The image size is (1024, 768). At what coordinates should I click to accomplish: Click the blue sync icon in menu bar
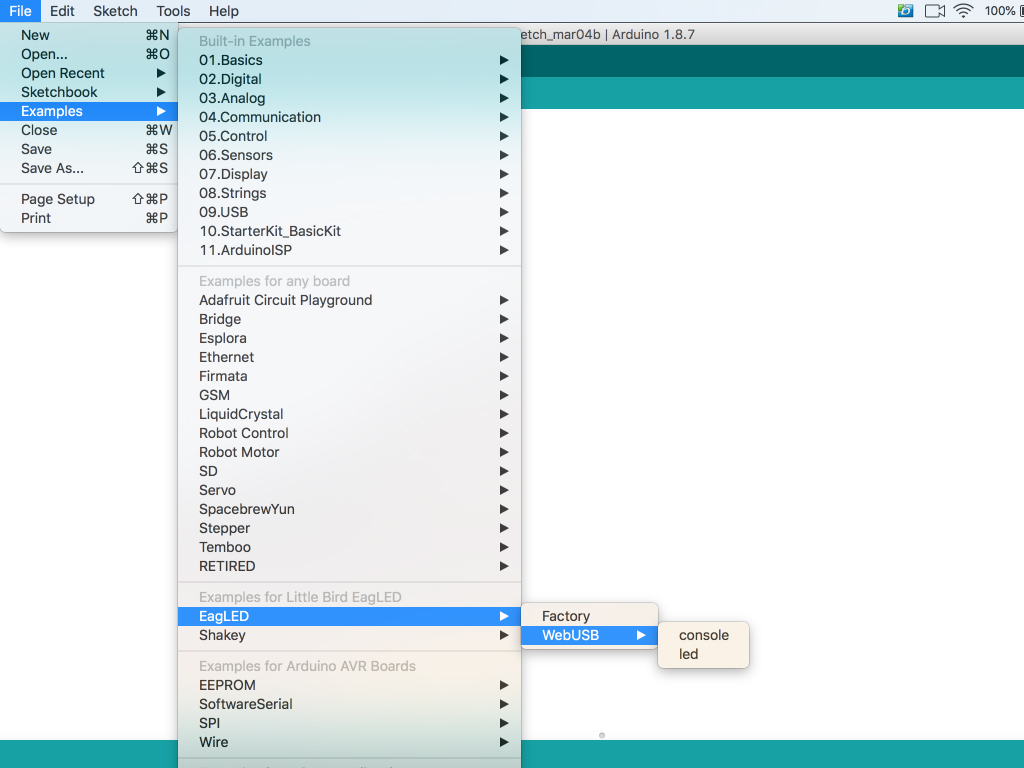(x=905, y=10)
